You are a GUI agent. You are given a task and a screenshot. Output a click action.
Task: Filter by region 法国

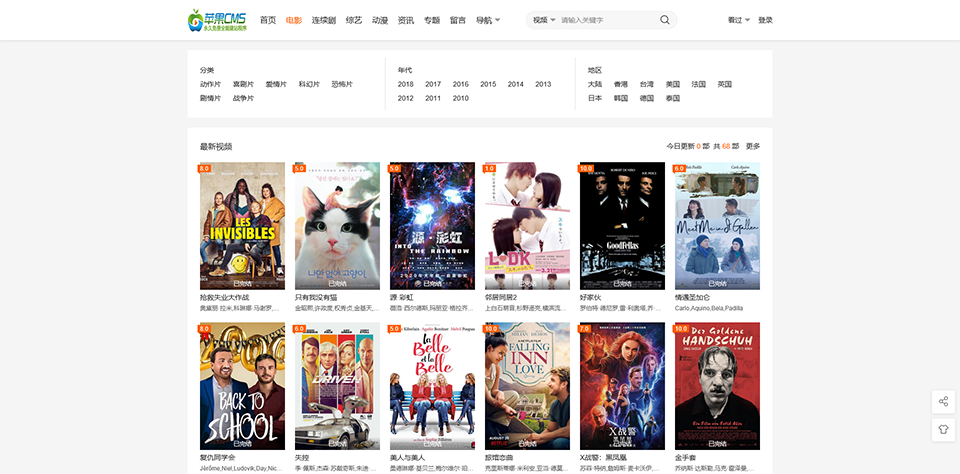tap(699, 85)
